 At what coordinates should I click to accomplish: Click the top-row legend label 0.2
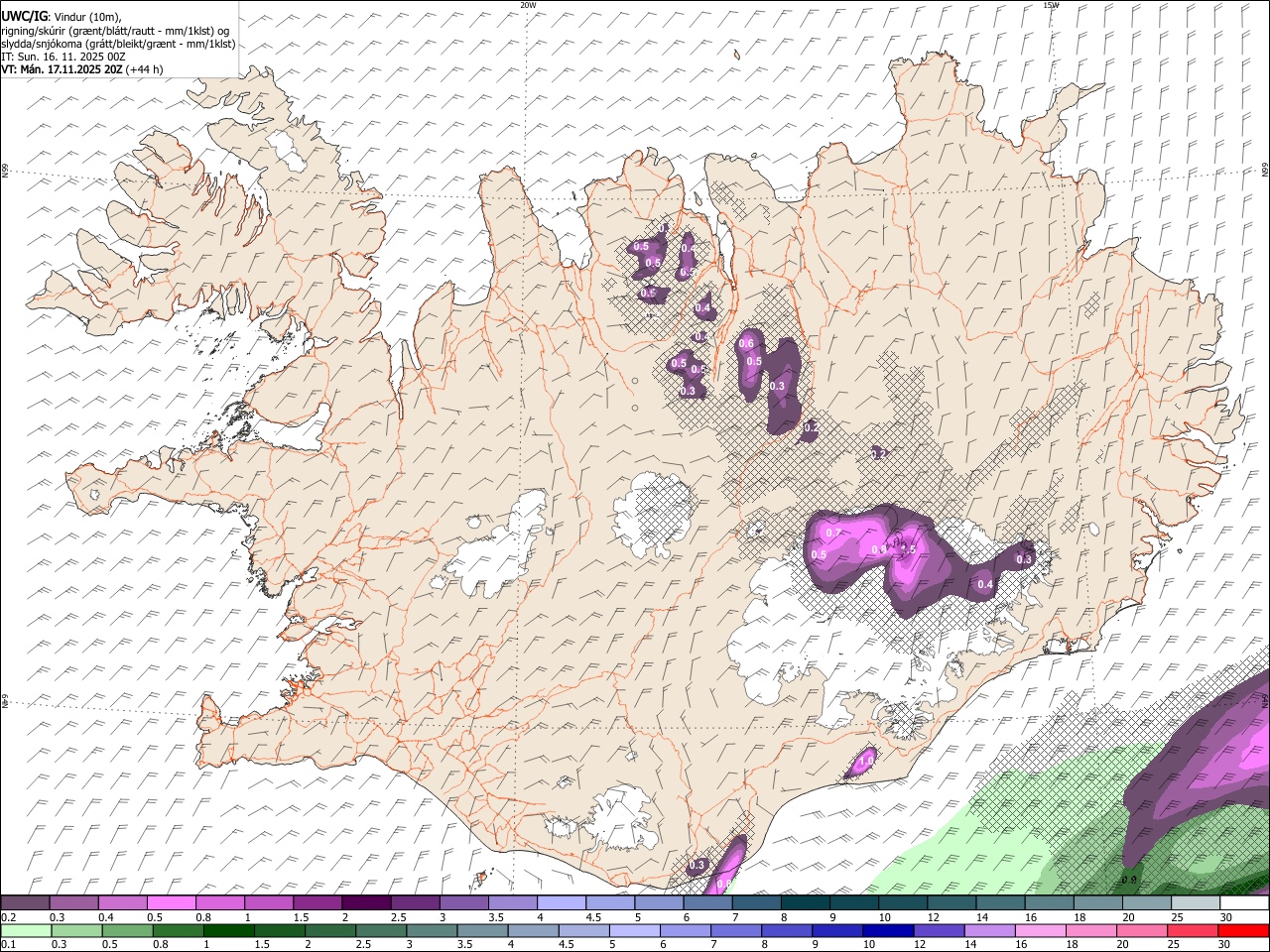[8, 917]
